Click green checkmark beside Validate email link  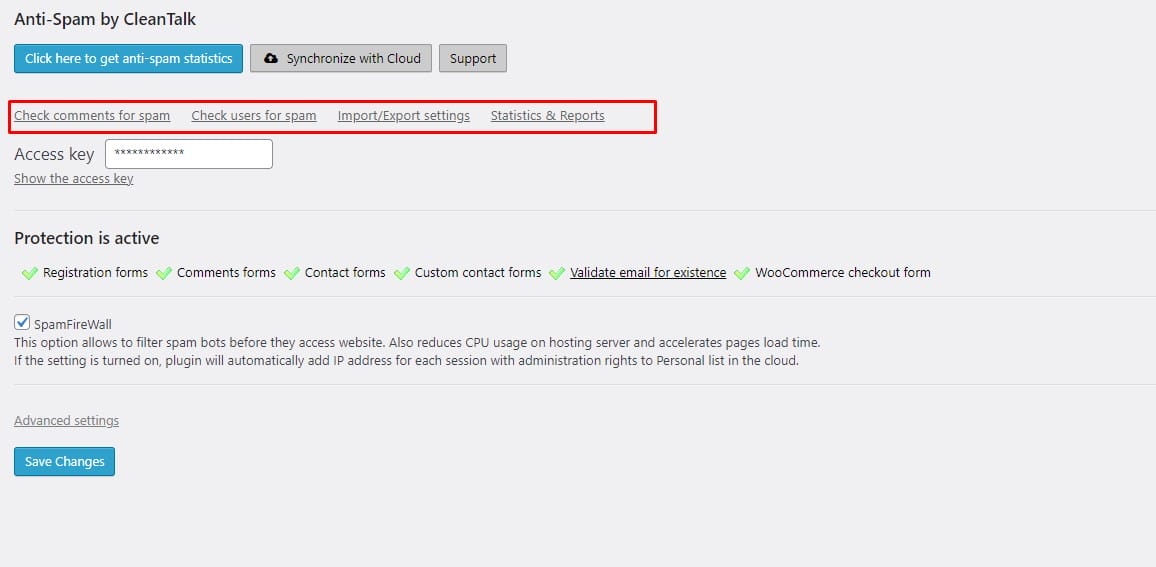(x=556, y=273)
